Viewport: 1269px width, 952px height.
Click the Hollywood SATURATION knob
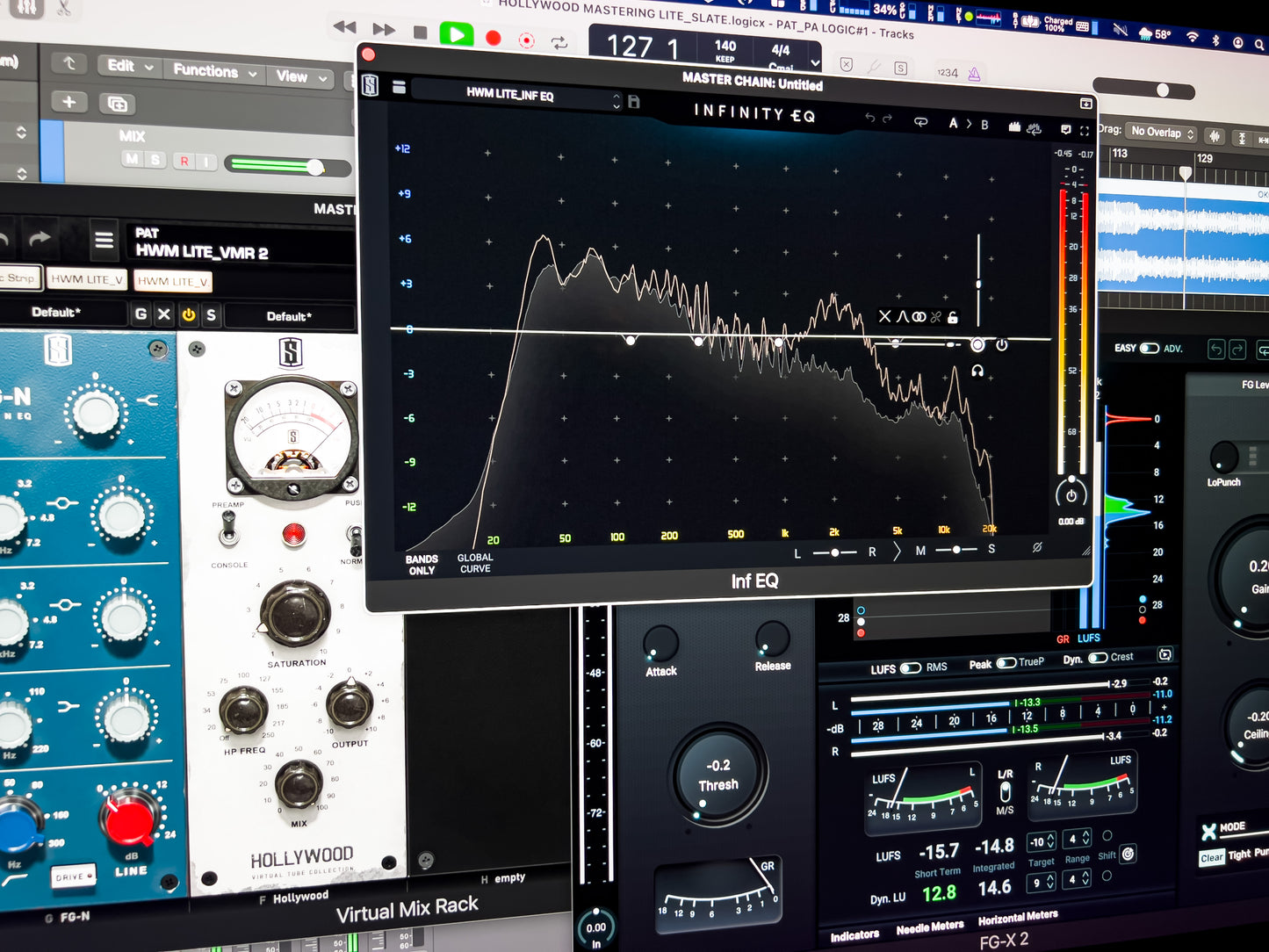pos(295,613)
